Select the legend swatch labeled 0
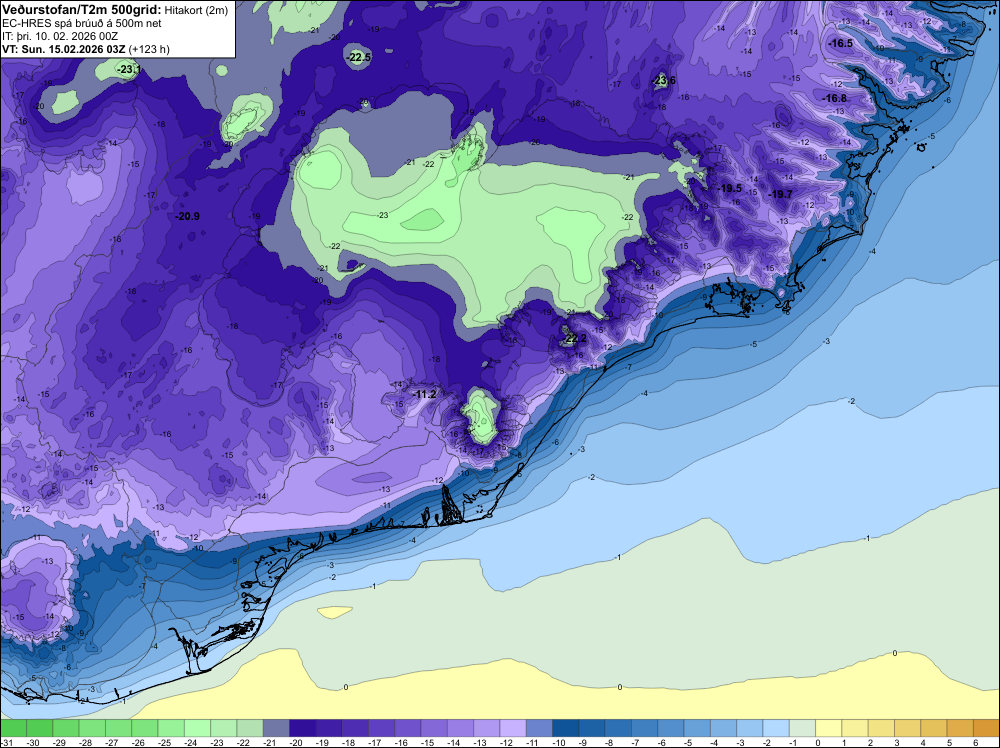This screenshot has height=748, width=1000. pos(828,728)
